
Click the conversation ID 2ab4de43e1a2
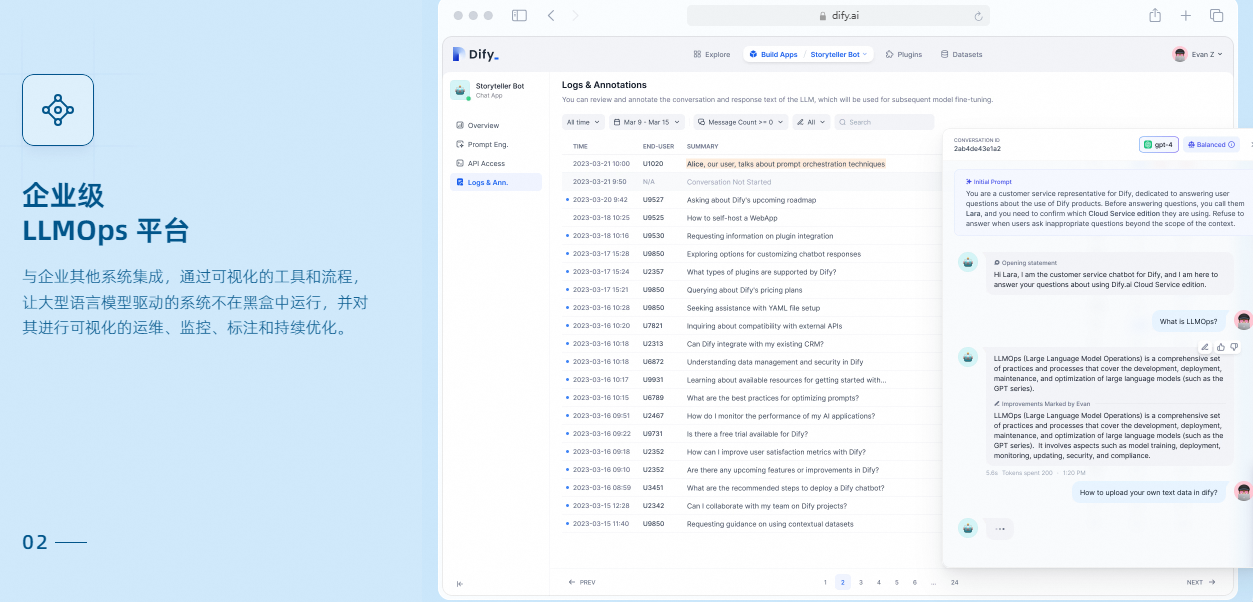[x=977, y=149]
